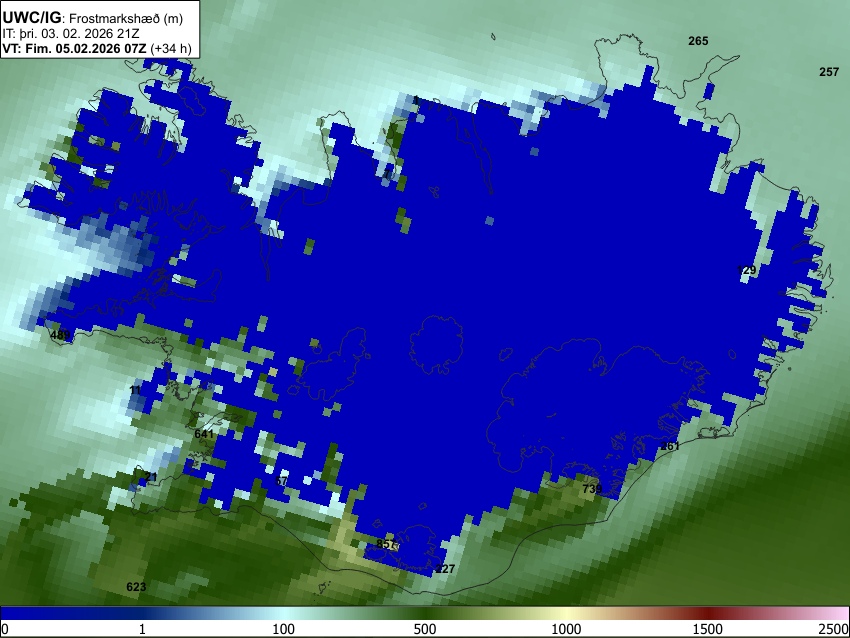Select the color scale label 2500
This screenshot has height=638, width=850.
click(x=834, y=629)
